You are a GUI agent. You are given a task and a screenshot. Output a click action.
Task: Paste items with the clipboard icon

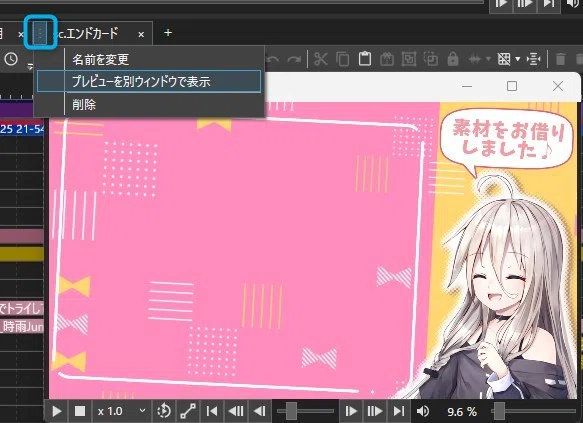(365, 59)
